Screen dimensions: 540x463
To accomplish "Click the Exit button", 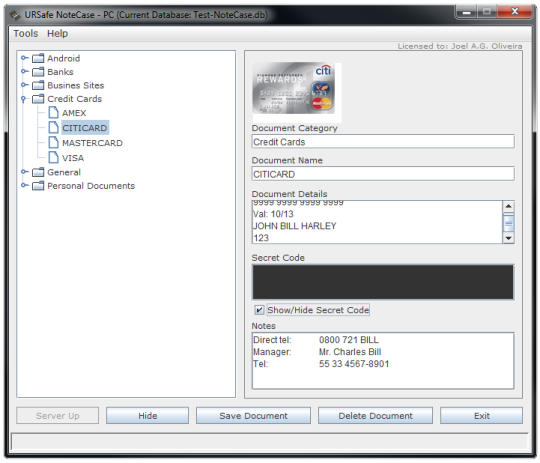I will 481,416.
